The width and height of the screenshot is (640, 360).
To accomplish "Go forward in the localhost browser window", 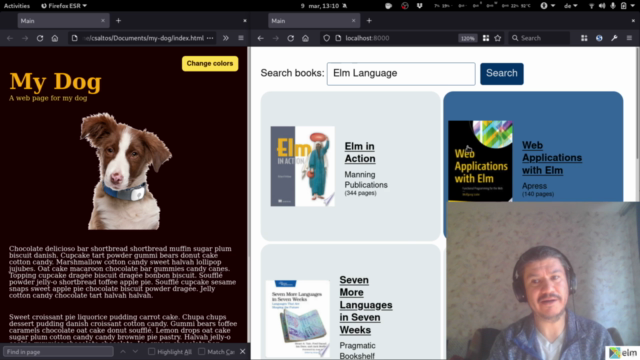I will (276, 38).
